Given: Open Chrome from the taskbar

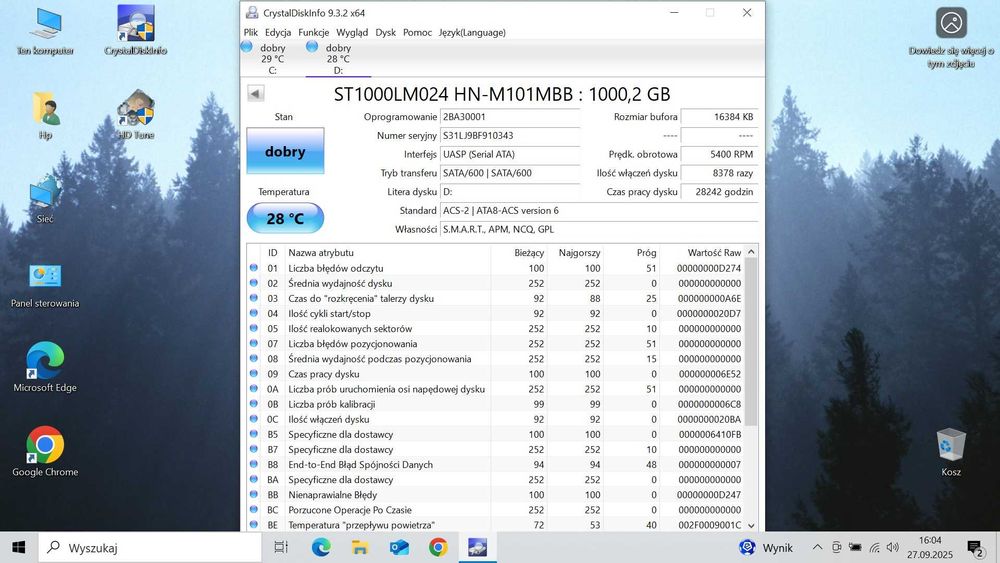Looking at the screenshot, I should click(x=438, y=547).
